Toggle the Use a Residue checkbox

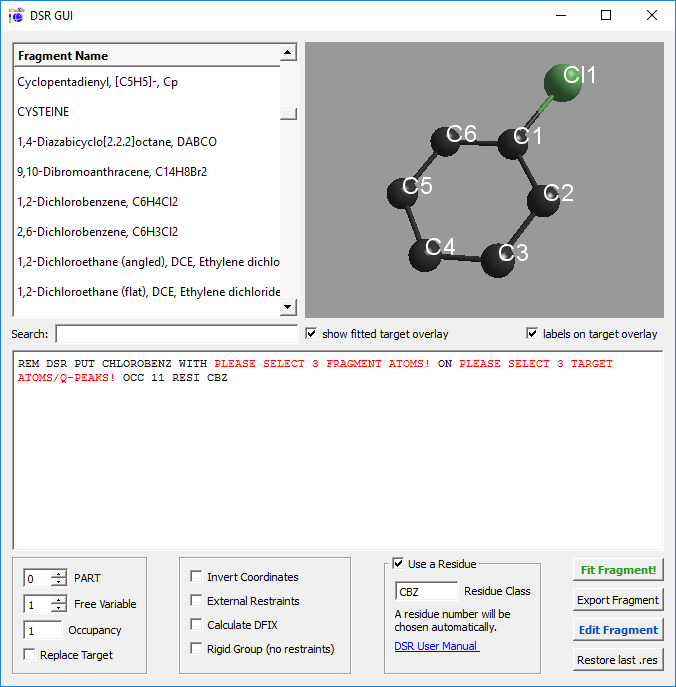398,564
